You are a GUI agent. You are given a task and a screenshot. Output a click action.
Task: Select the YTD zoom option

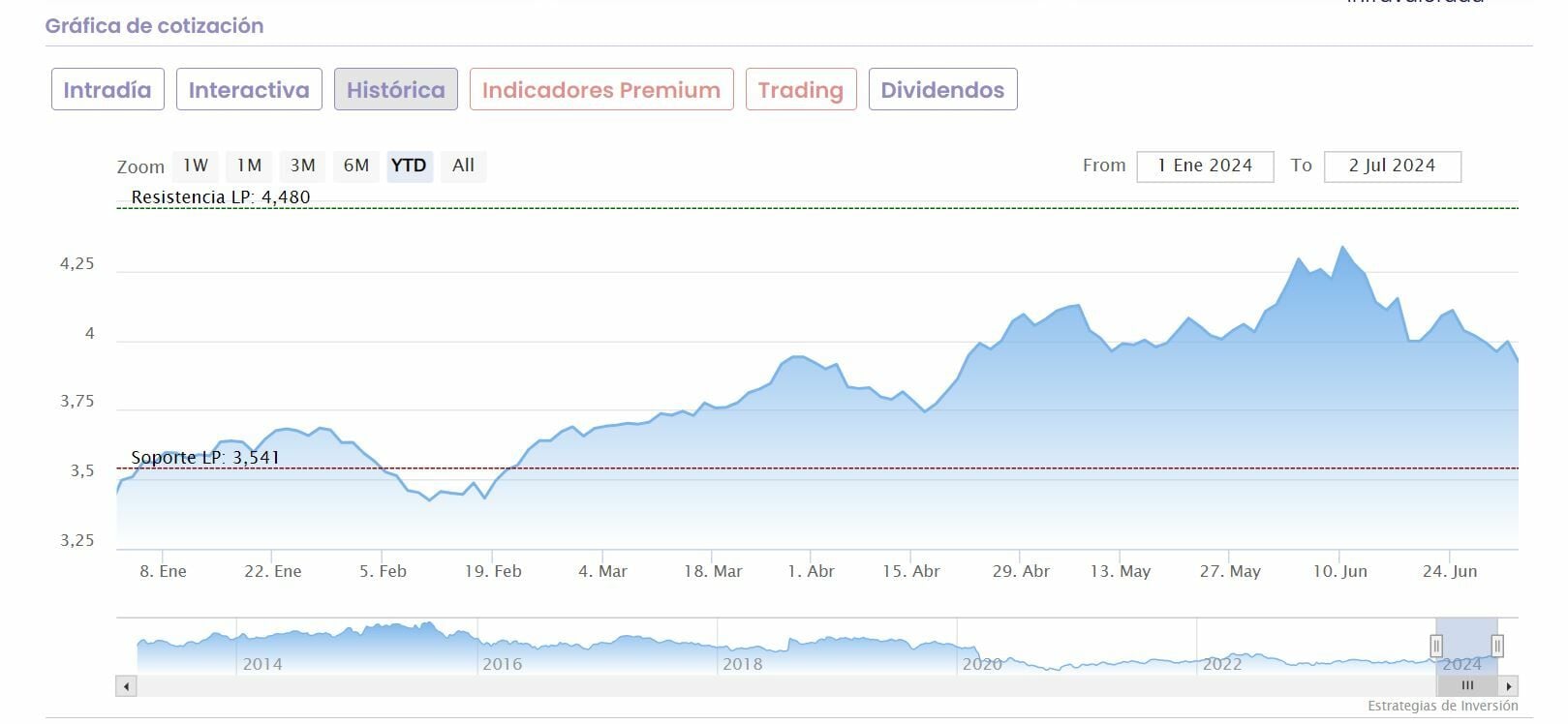point(409,166)
